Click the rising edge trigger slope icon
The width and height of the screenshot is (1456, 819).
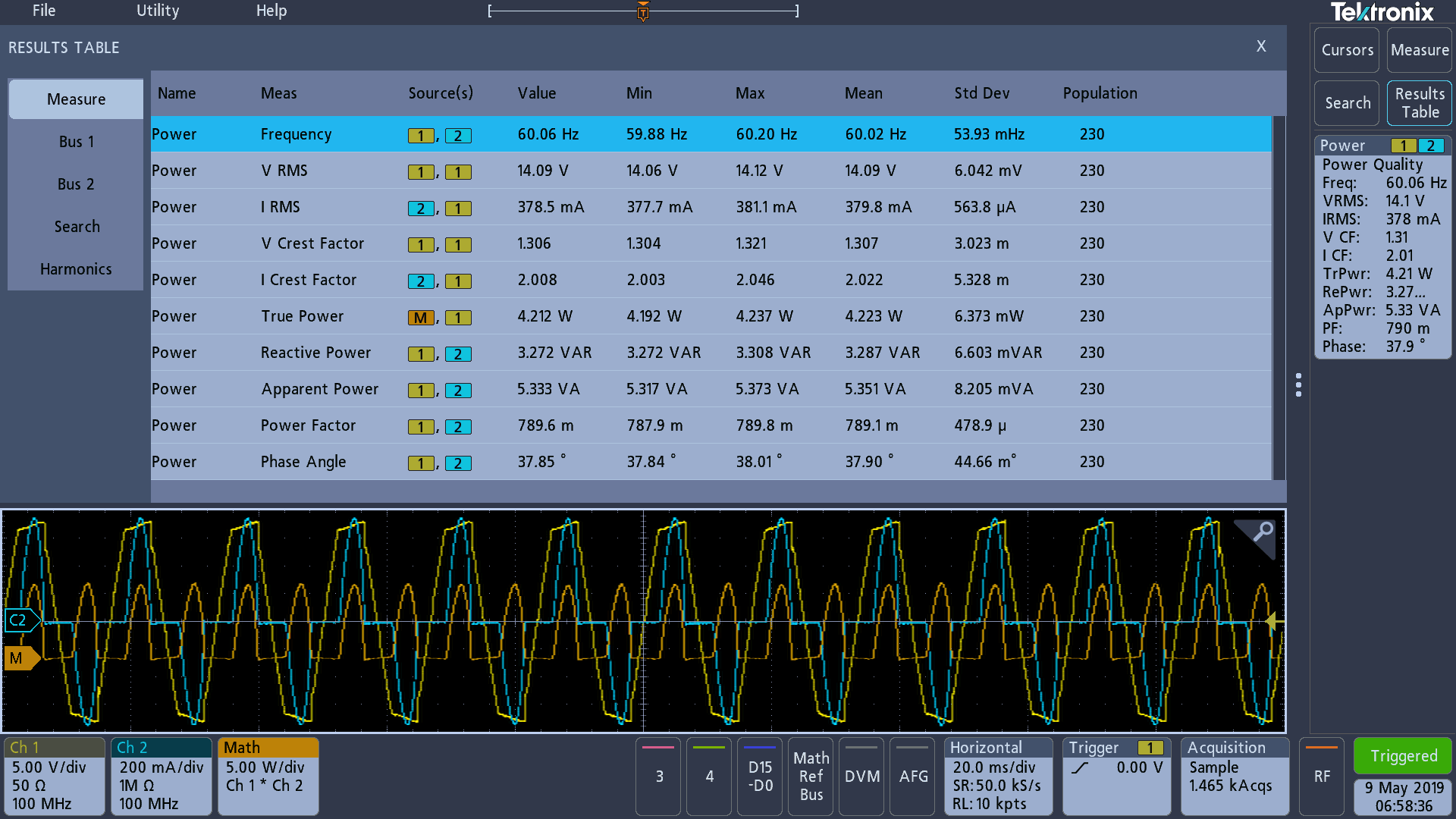(x=1080, y=768)
